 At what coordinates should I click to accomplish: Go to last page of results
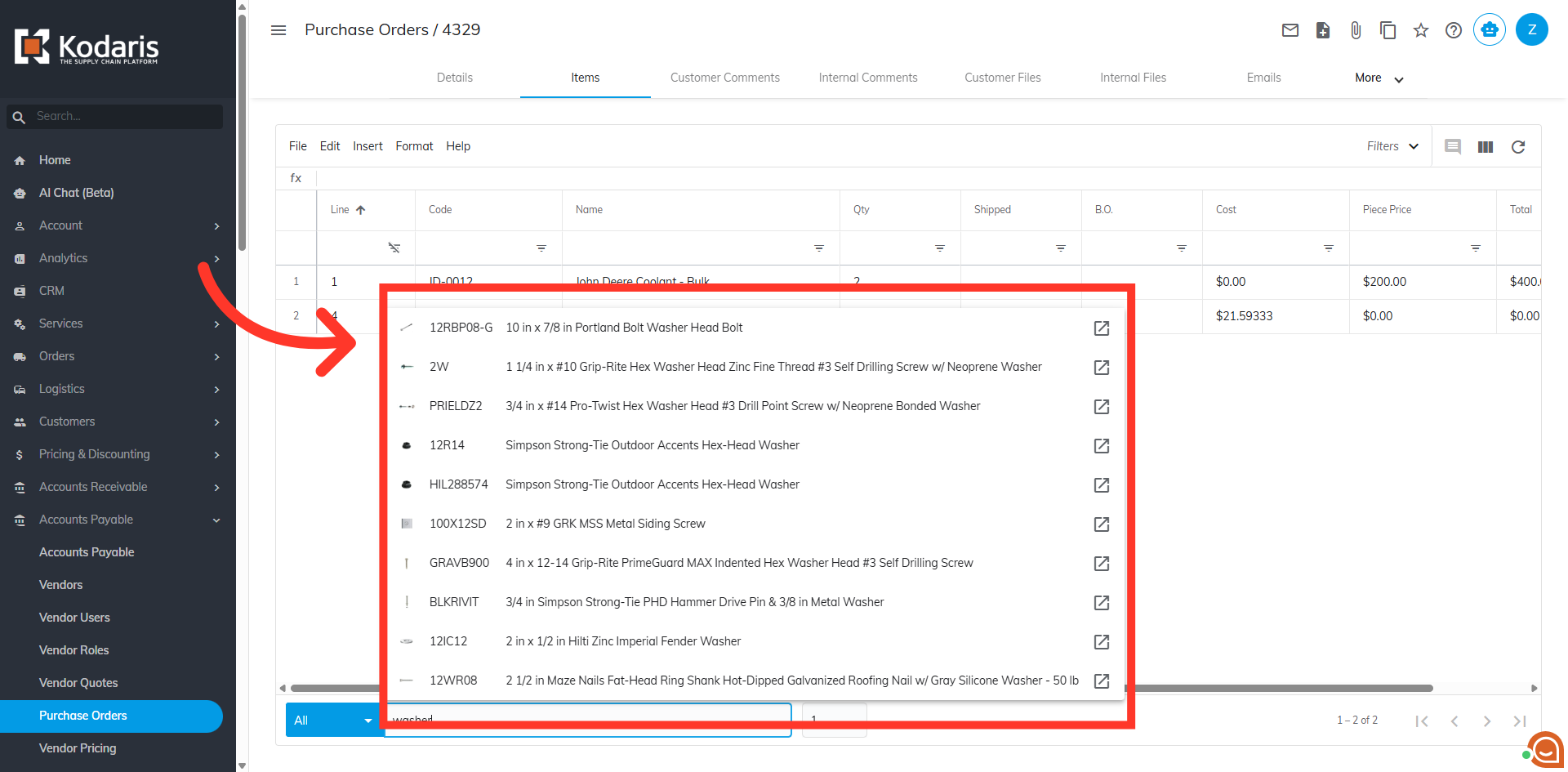point(1520,721)
